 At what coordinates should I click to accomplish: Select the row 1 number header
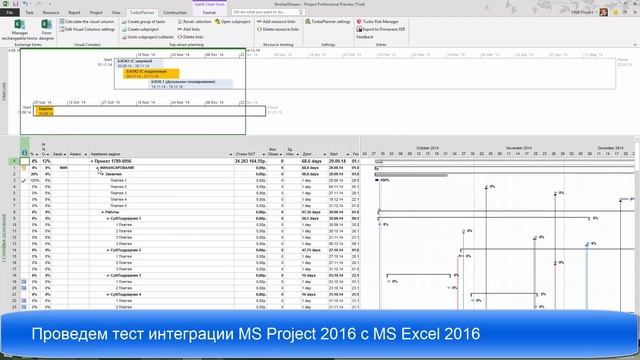pos(14,168)
